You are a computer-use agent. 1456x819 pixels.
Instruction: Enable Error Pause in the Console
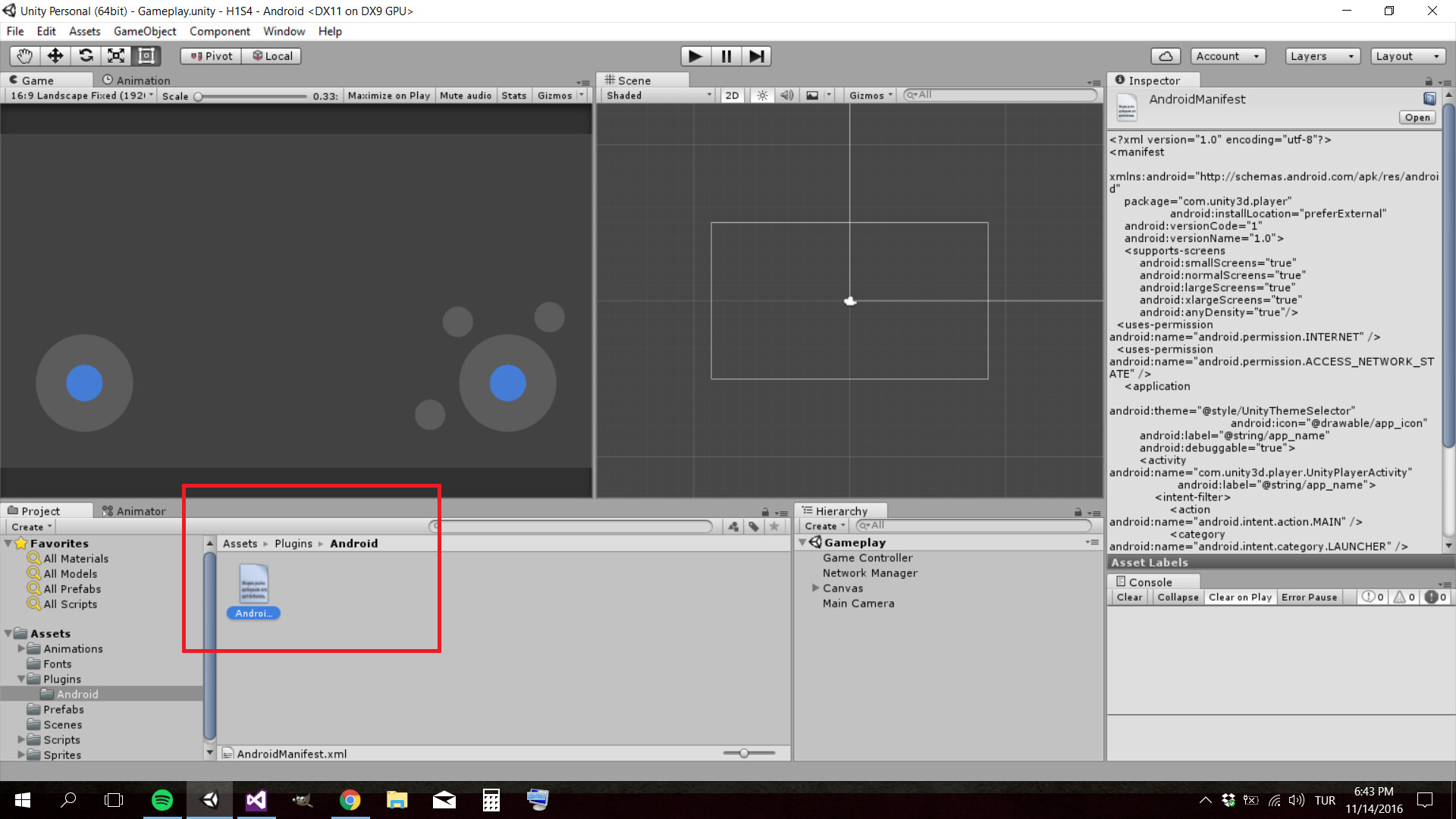pyautogui.click(x=1309, y=597)
